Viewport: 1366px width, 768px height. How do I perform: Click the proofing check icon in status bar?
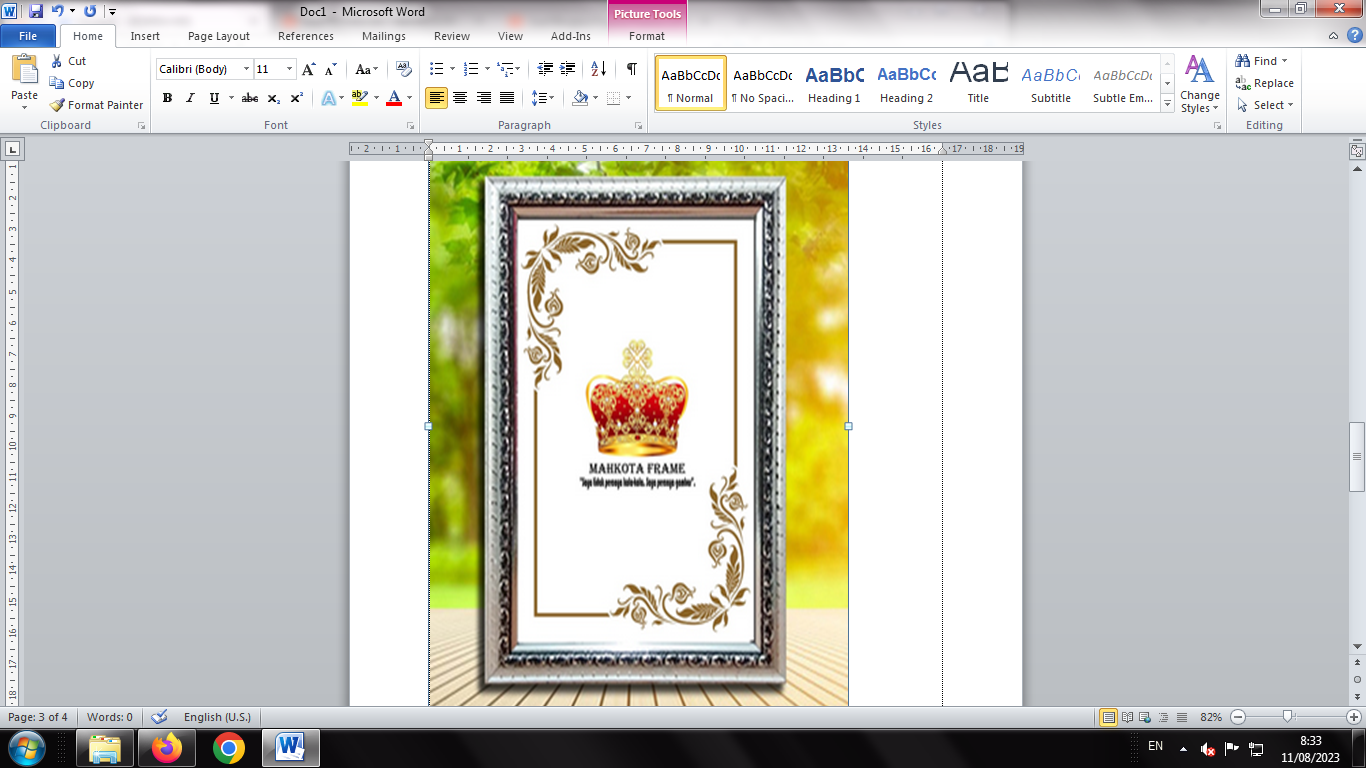159,717
